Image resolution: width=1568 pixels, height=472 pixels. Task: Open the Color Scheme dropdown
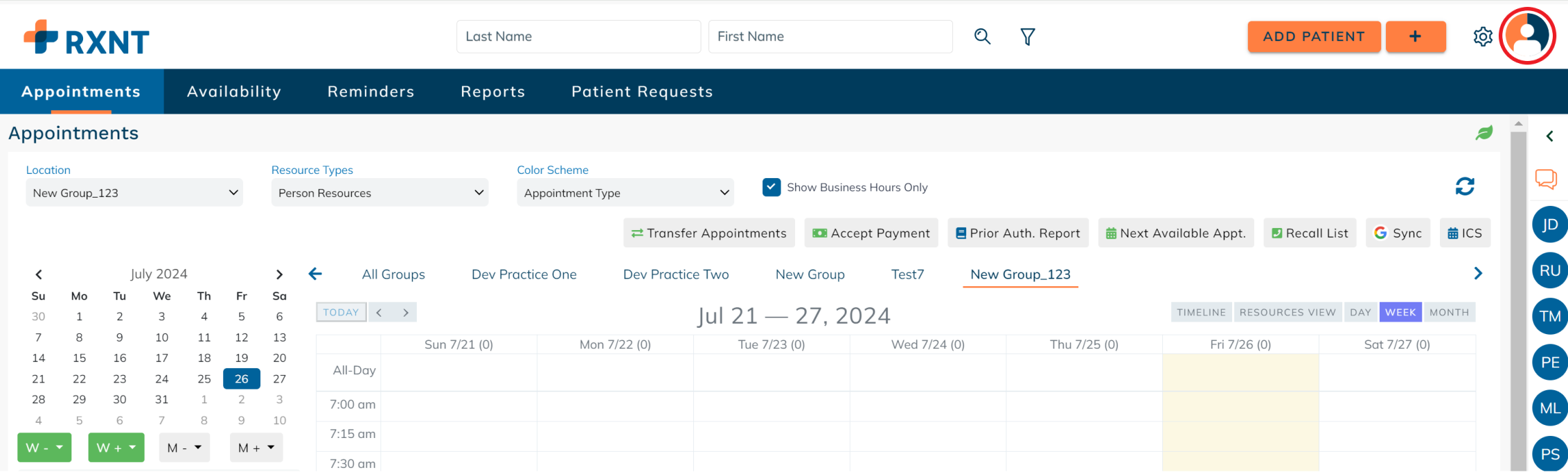625,193
